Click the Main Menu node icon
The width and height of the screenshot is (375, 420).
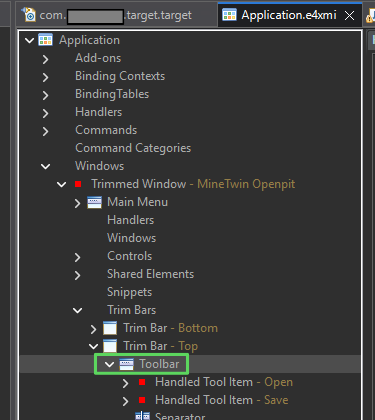pos(94,202)
